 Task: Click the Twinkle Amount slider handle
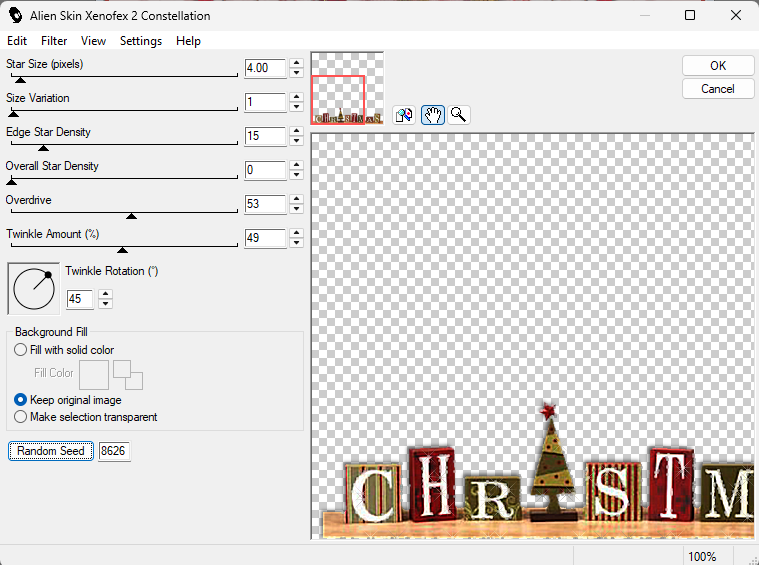(x=122, y=250)
